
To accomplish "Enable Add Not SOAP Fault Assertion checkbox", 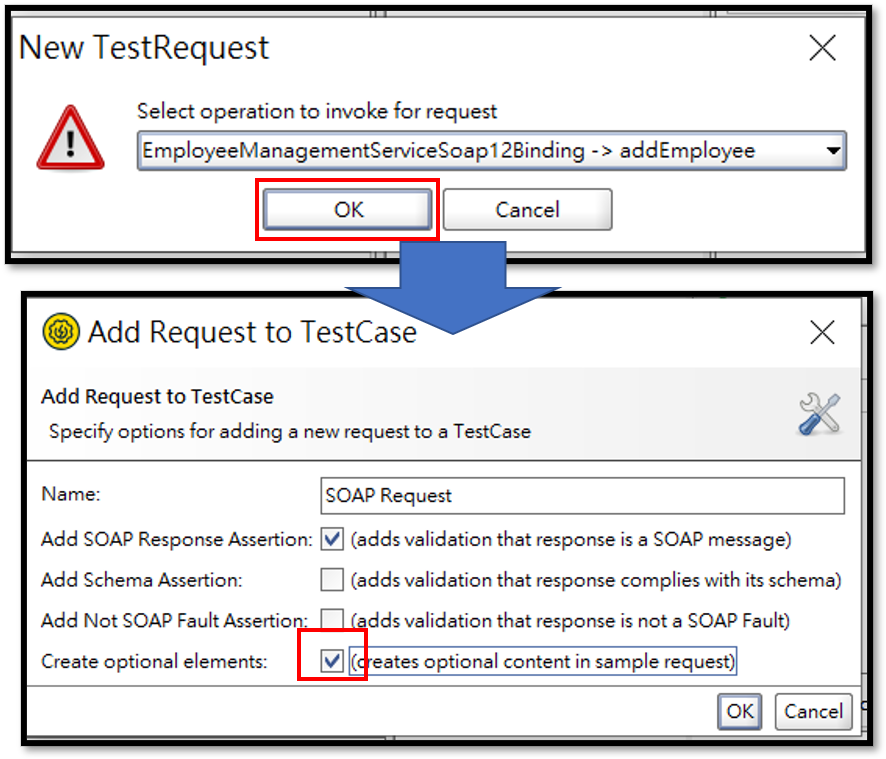I will click(x=332, y=620).
